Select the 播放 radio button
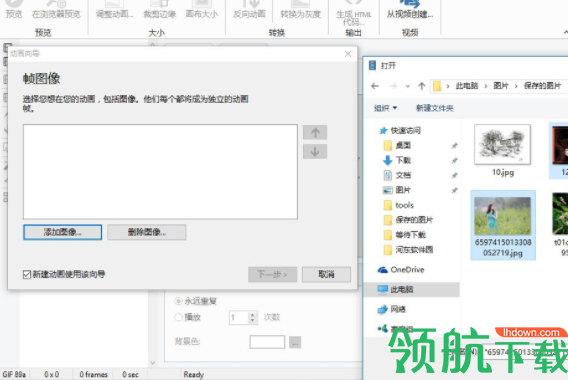This screenshot has width=568, height=380. coord(178,317)
